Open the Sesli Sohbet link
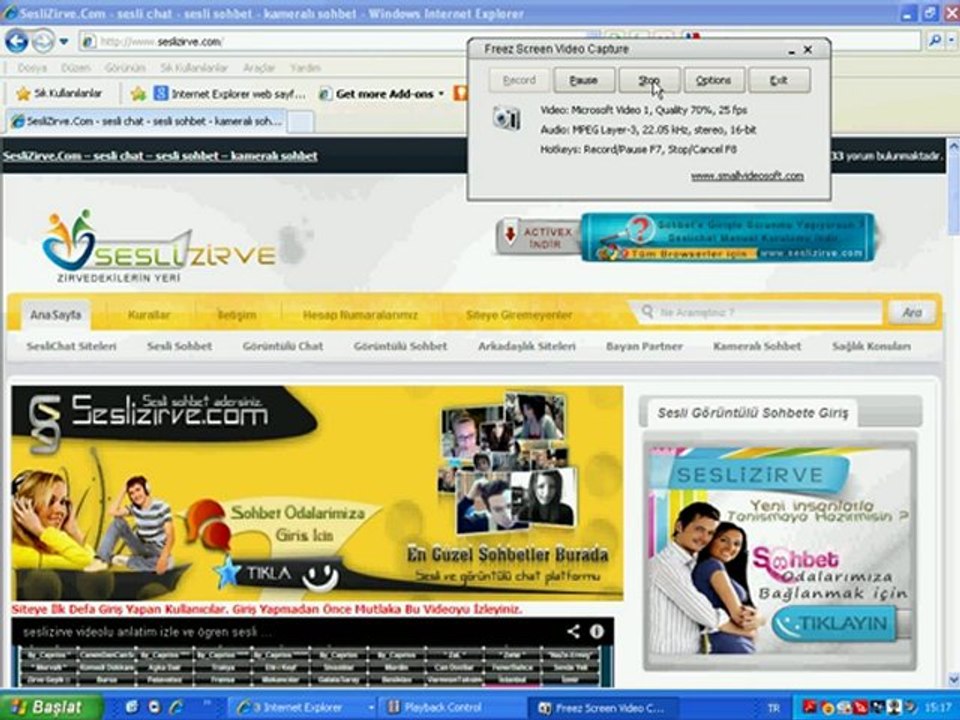The width and height of the screenshot is (960, 720). (179, 346)
